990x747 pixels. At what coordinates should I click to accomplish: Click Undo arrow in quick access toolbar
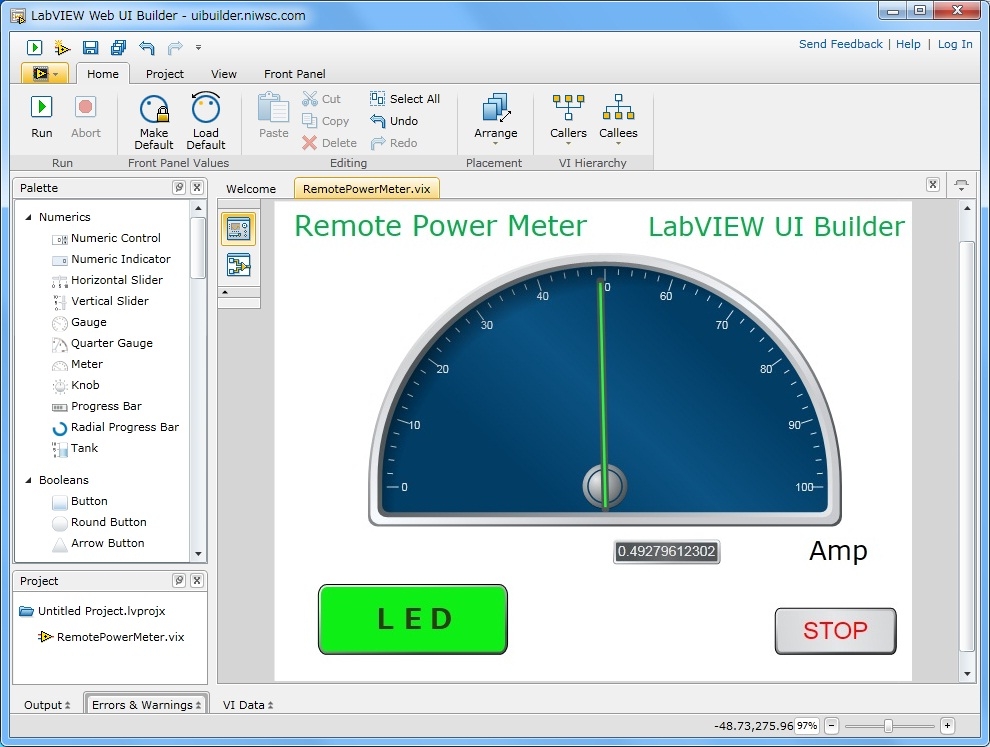[x=146, y=47]
